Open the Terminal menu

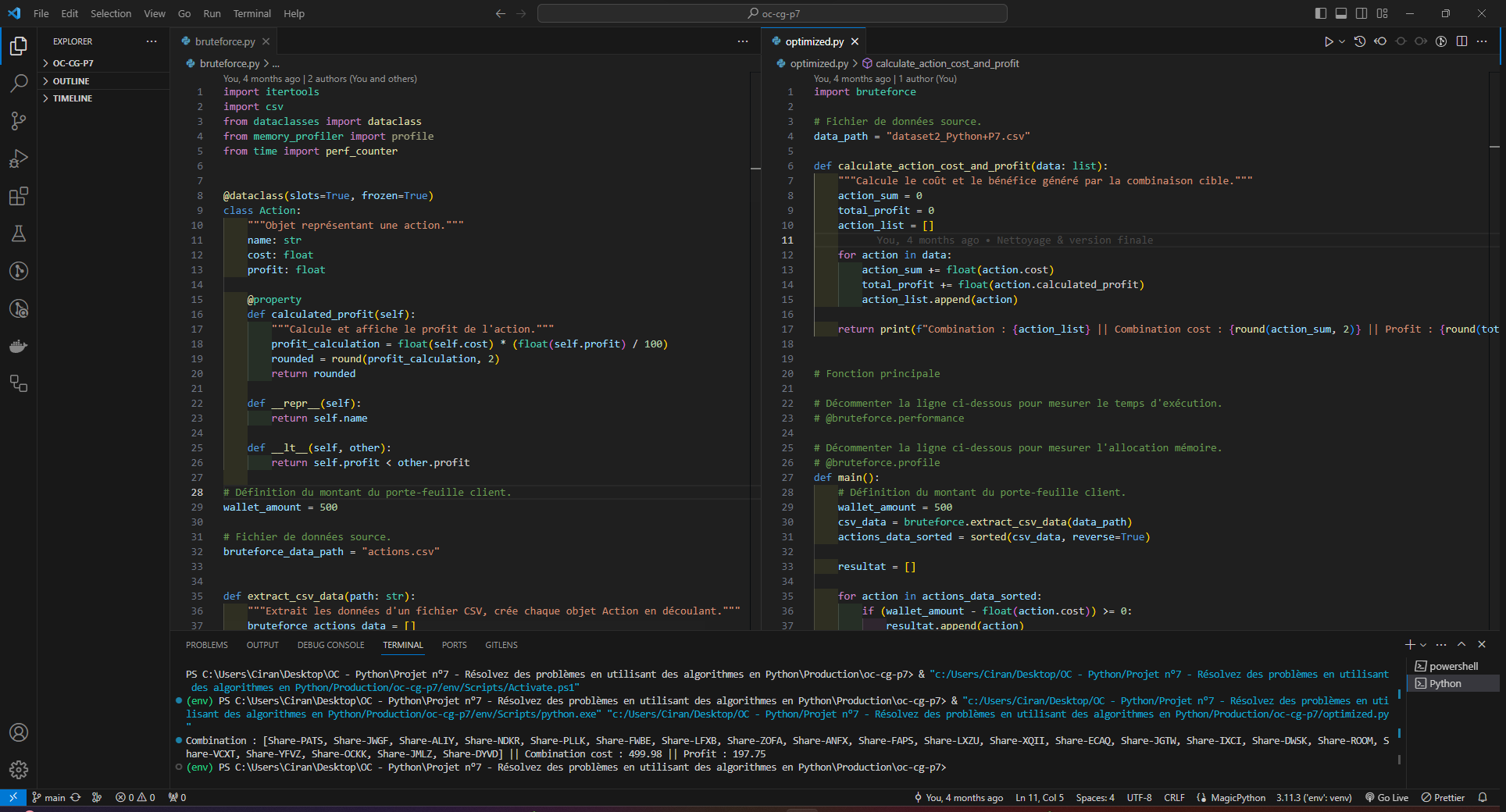252,13
